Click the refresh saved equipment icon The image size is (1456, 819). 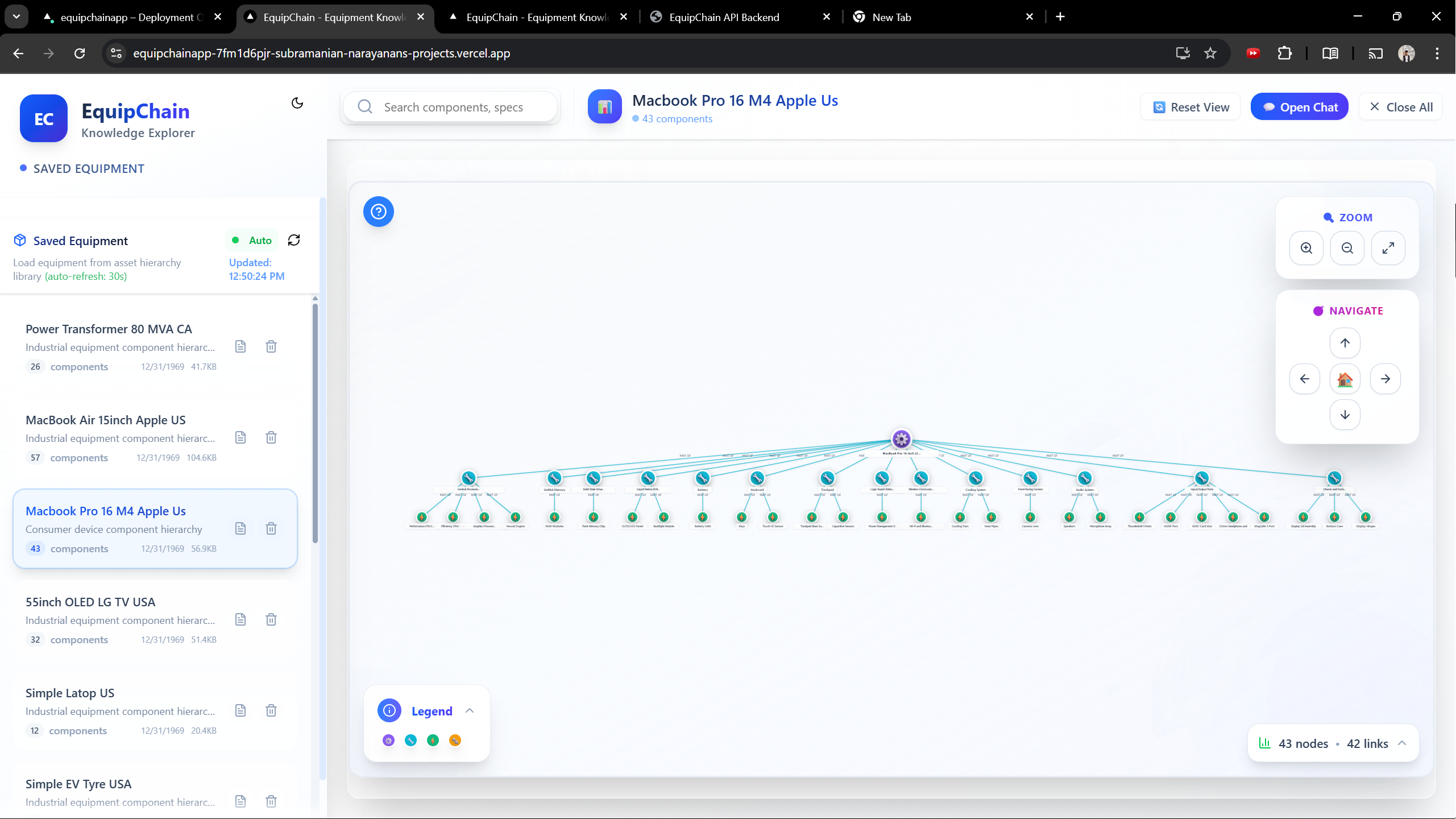tap(294, 240)
